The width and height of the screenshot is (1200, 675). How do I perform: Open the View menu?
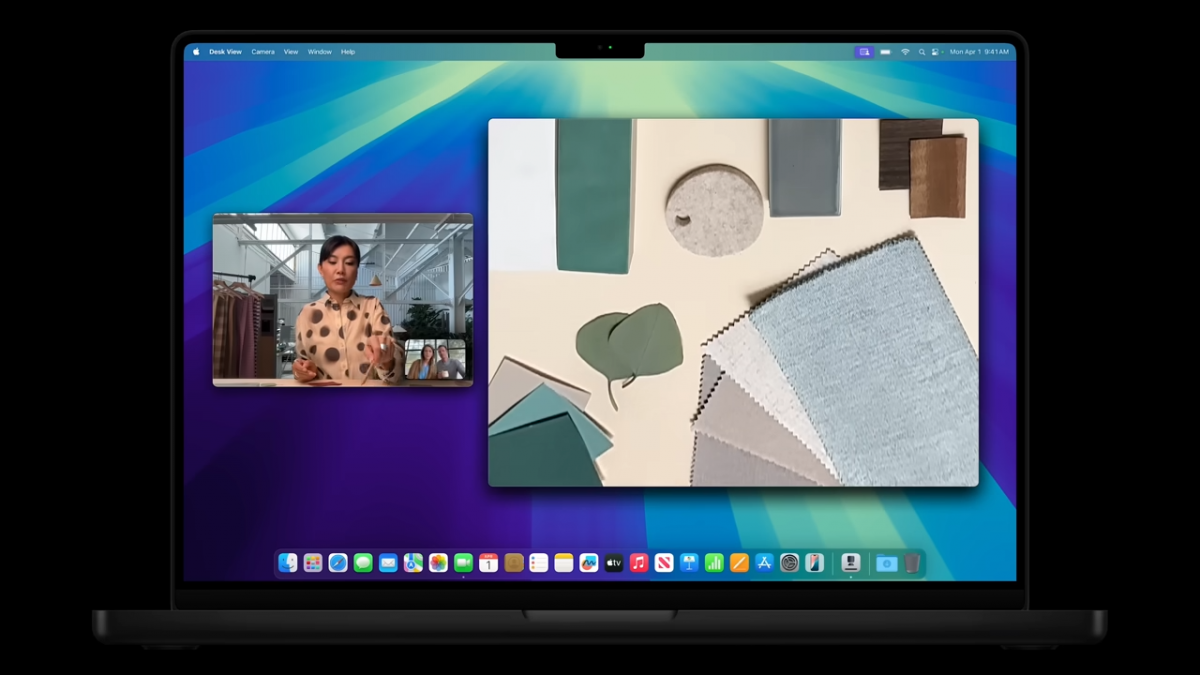pyautogui.click(x=291, y=52)
